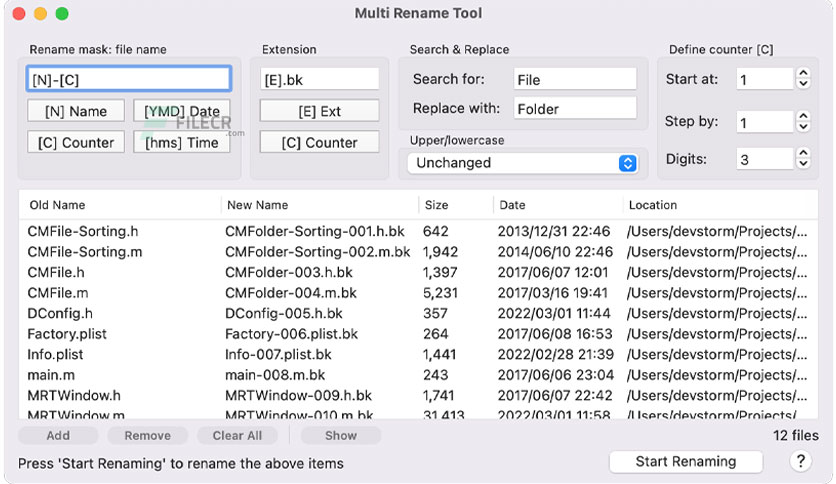Minimize the window with yellow button
This screenshot has width=836, height=484.
click(41, 13)
